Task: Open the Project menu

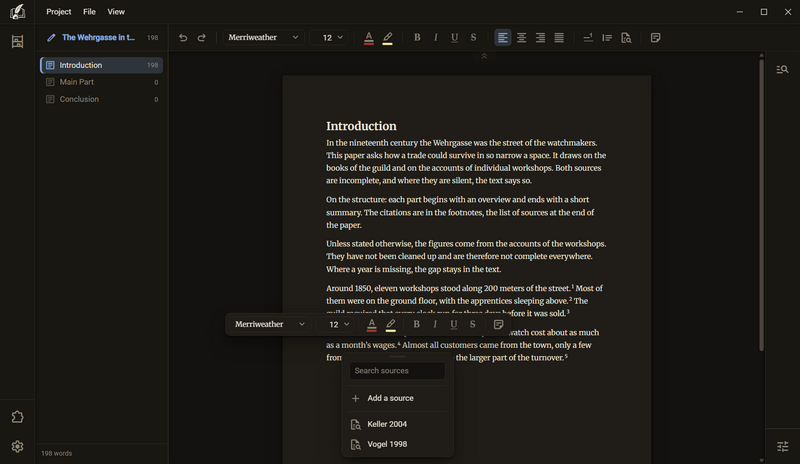Action: pos(59,12)
